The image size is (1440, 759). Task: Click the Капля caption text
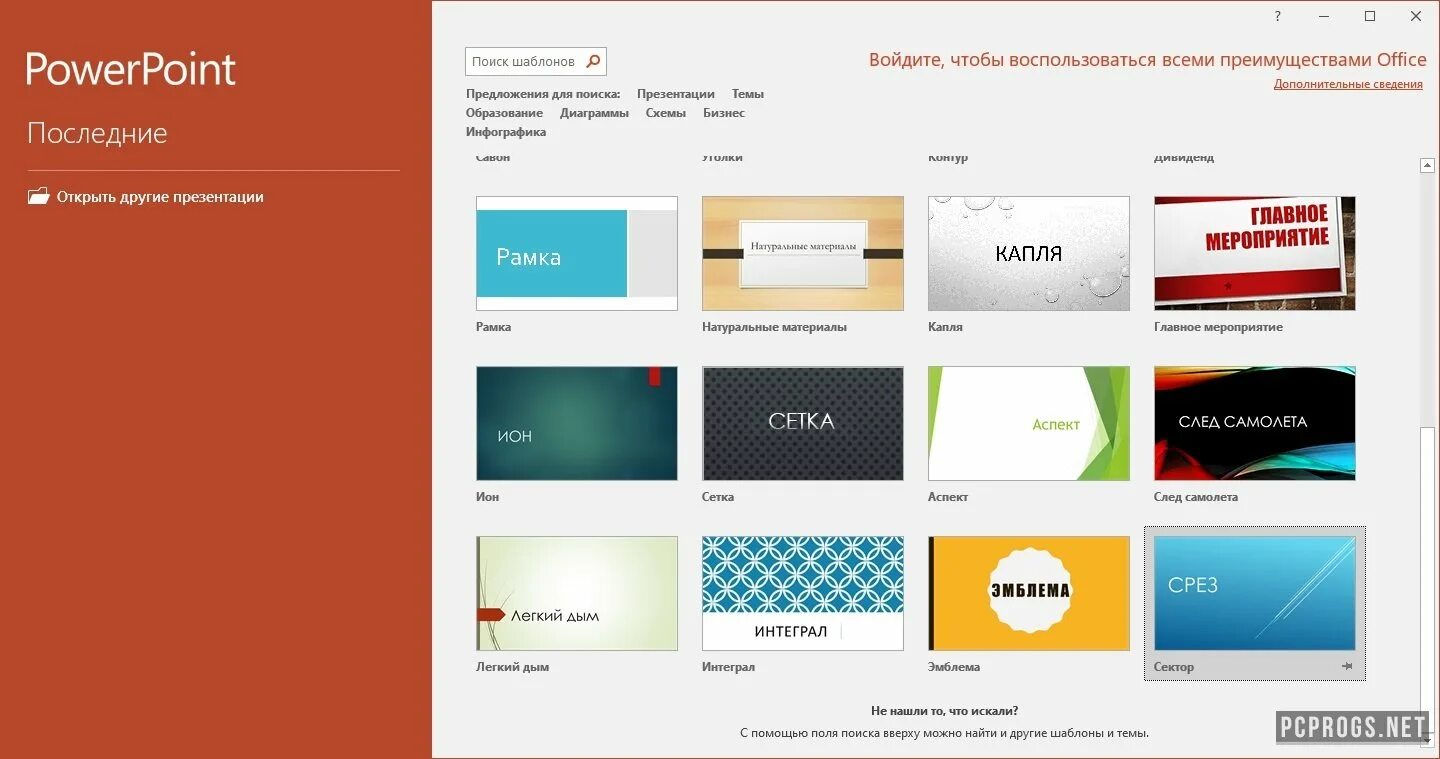click(945, 327)
